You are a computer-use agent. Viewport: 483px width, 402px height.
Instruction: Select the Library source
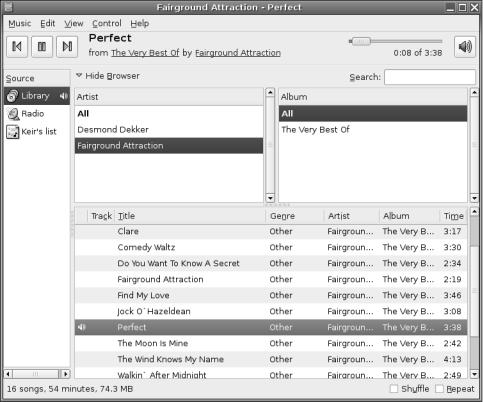37,96
